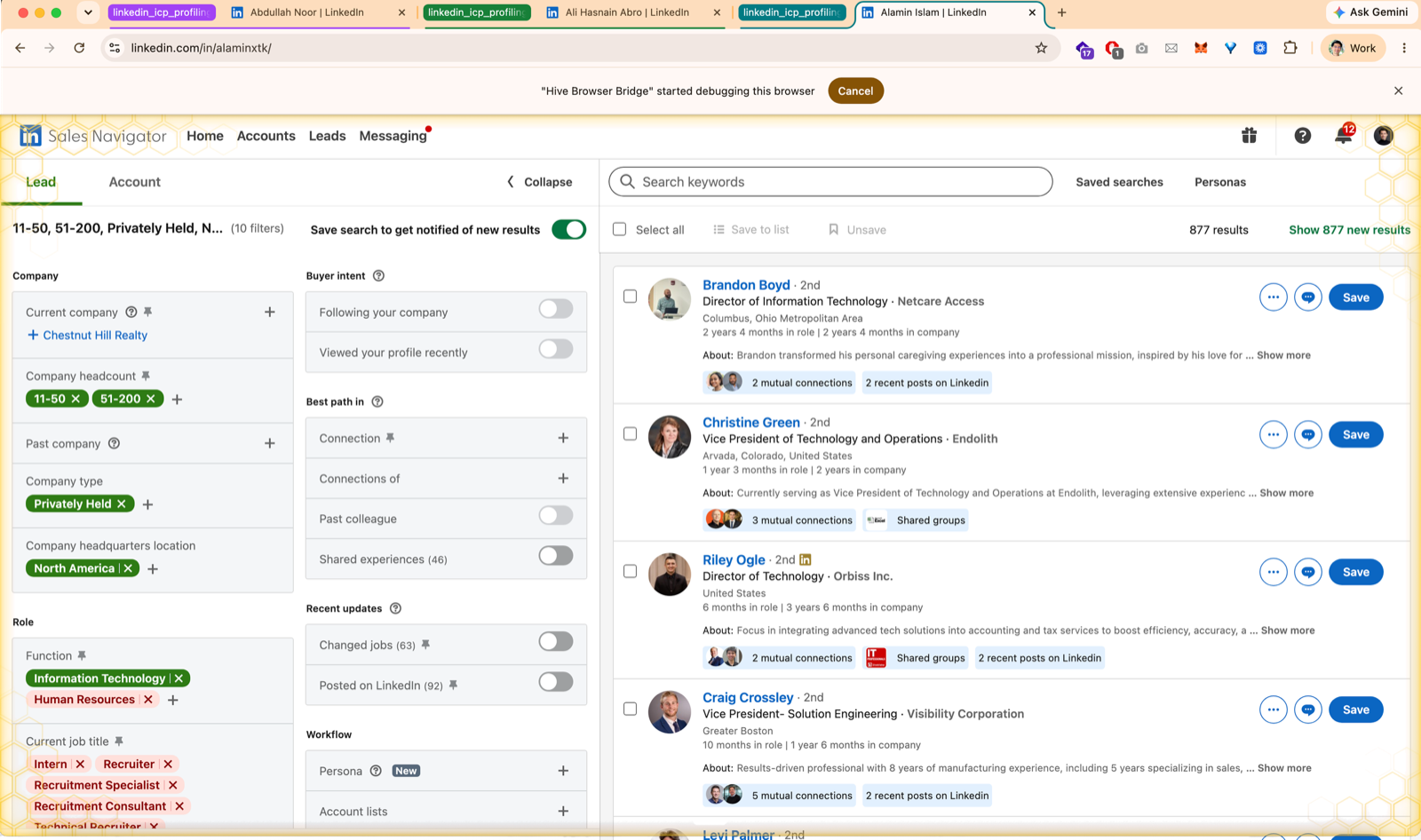Open Saved searches
This screenshot has height=840, width=1421.
pos(1119,182)
